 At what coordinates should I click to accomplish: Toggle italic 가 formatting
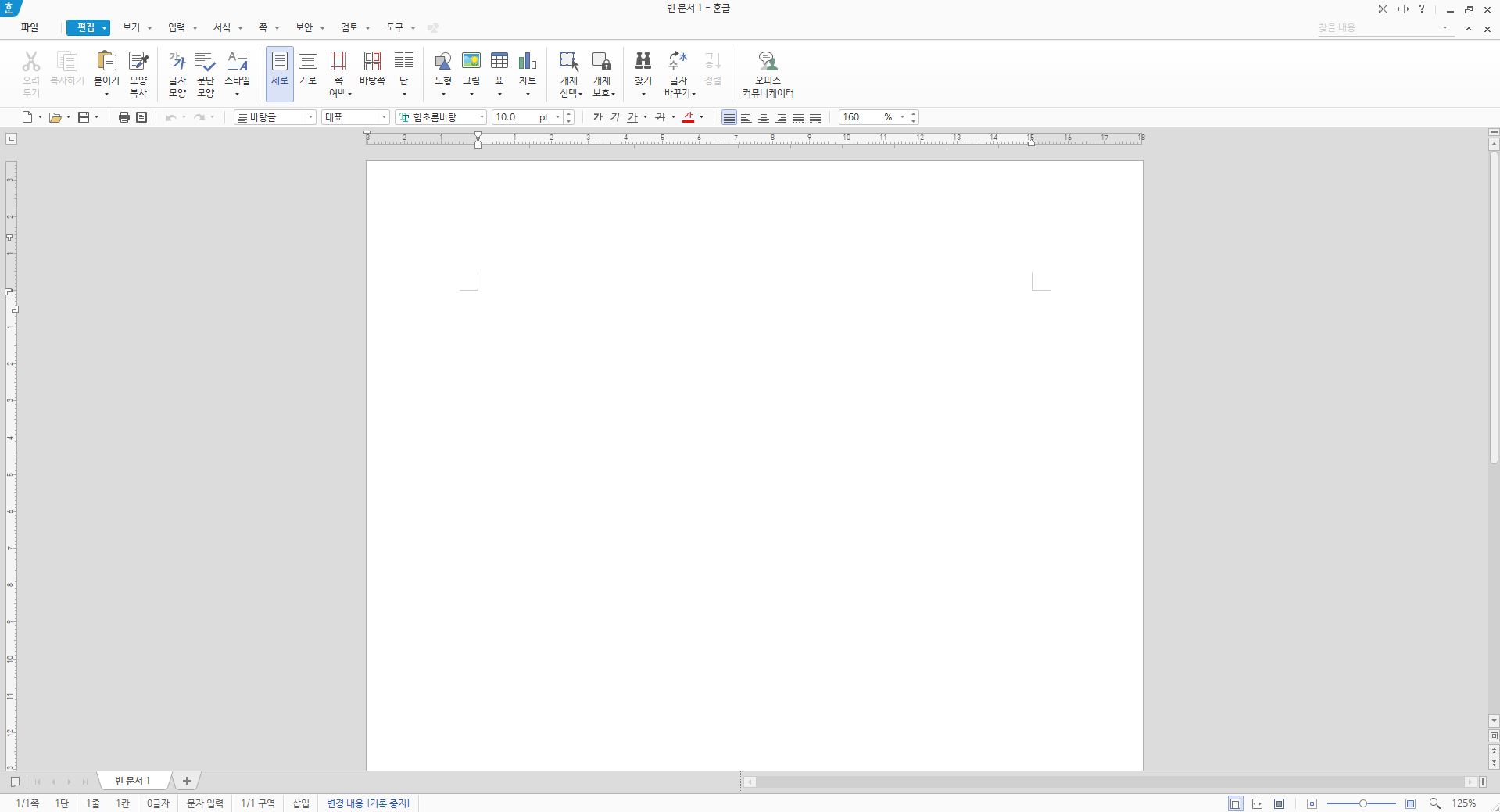pyautogui.click(x=615, y=117)
